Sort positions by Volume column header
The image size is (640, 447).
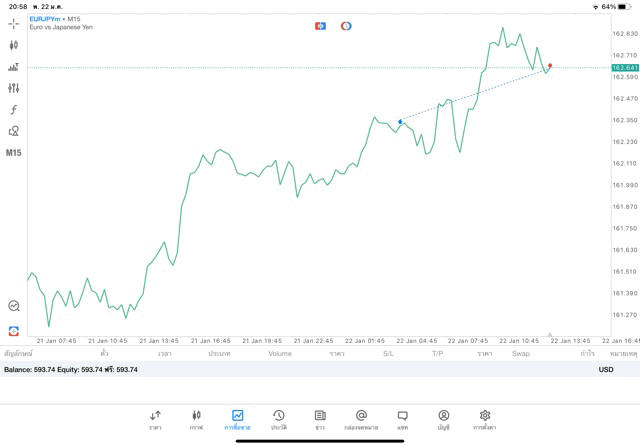click(280, 353)
